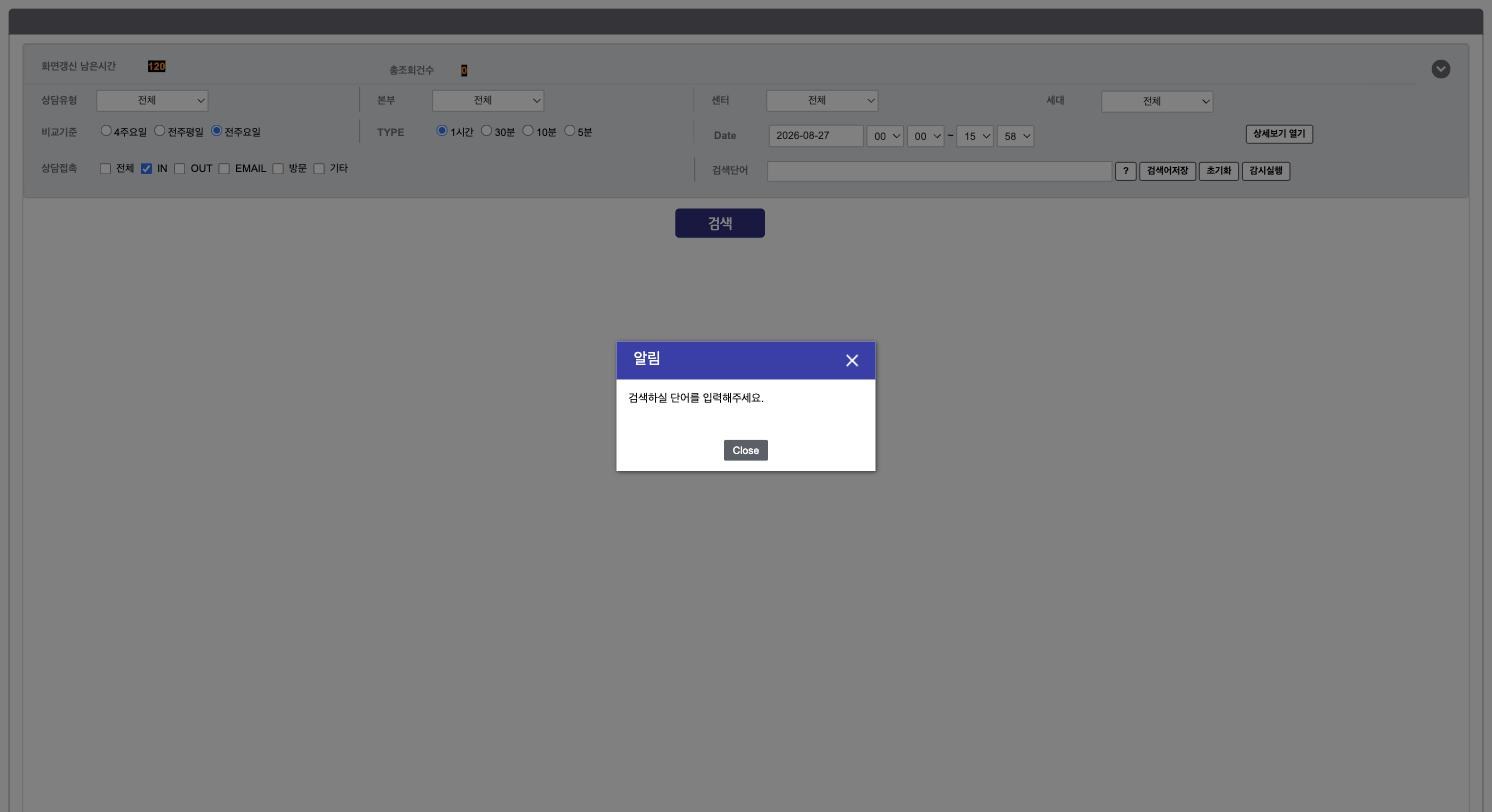This screenshot has width=1492, height=812.
Task: Open the end hour dropdown showing 15
Action: [975, 136]
